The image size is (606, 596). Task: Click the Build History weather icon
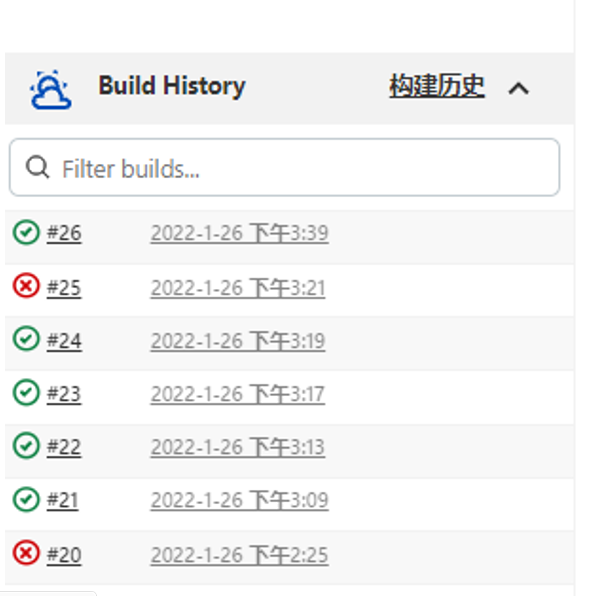point(51,88)
